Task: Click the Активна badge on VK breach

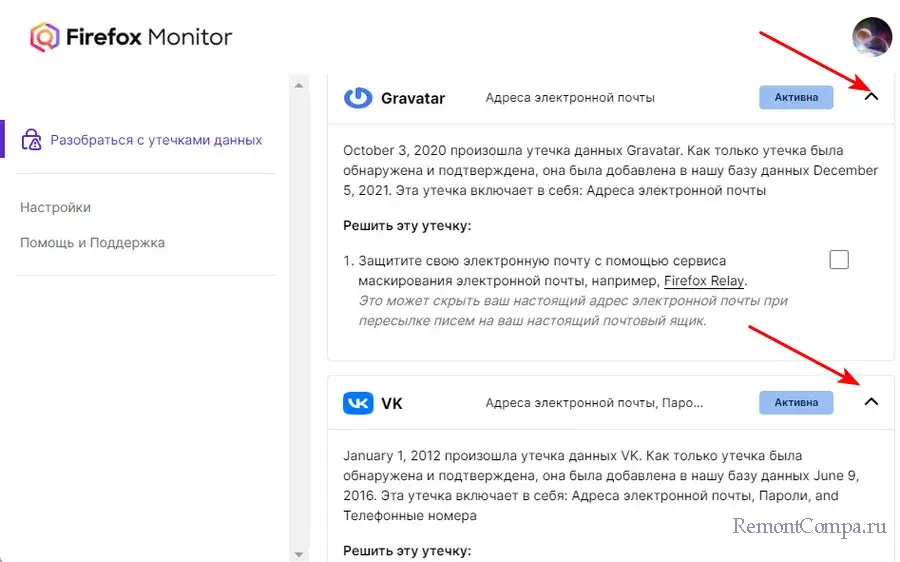Action: (796, 402)
